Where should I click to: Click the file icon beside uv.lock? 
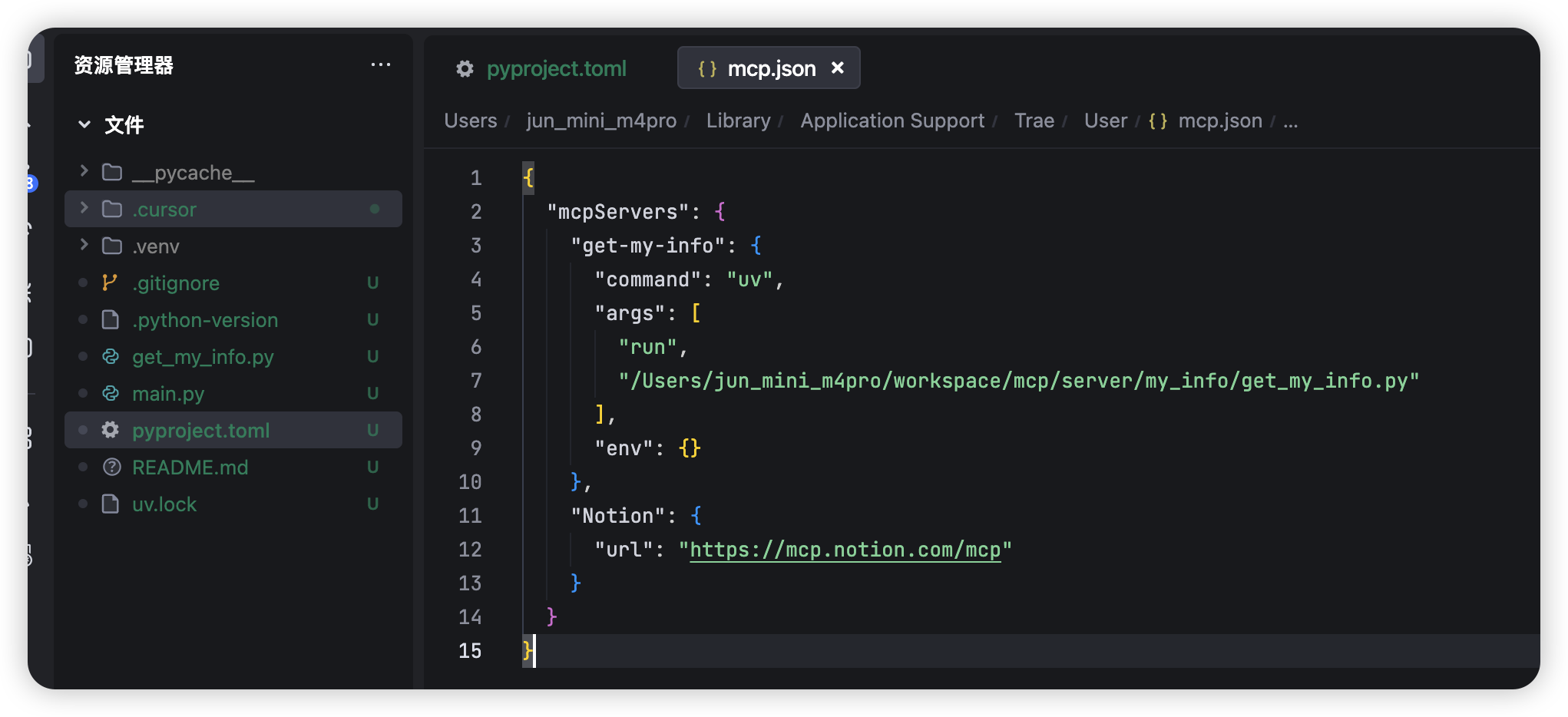click(x=111, y=504)
